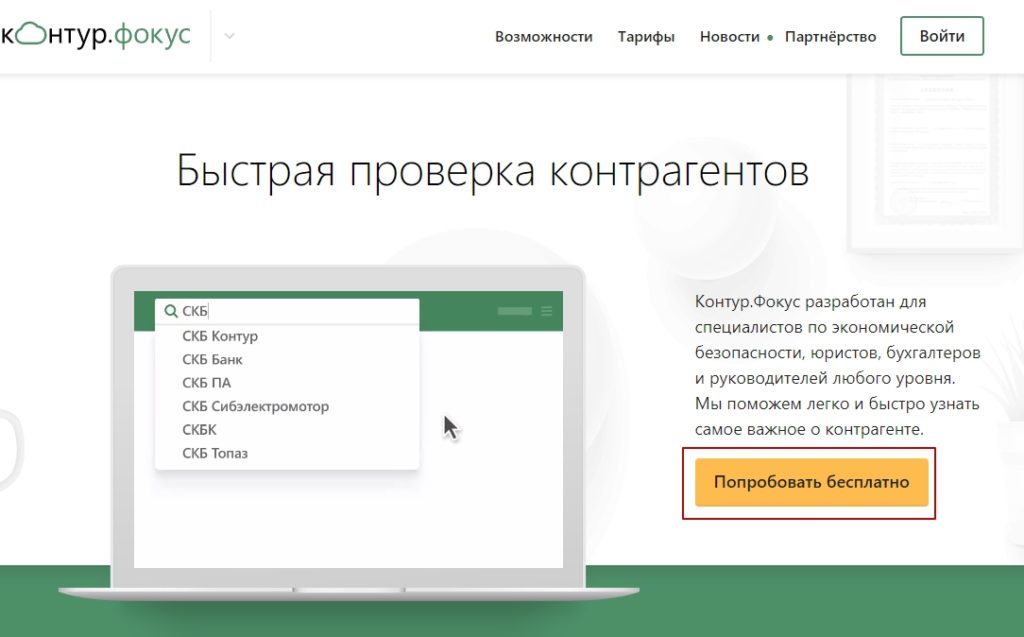Go to Новости section
Screen dimensions: 1024x637
point(729,37)
